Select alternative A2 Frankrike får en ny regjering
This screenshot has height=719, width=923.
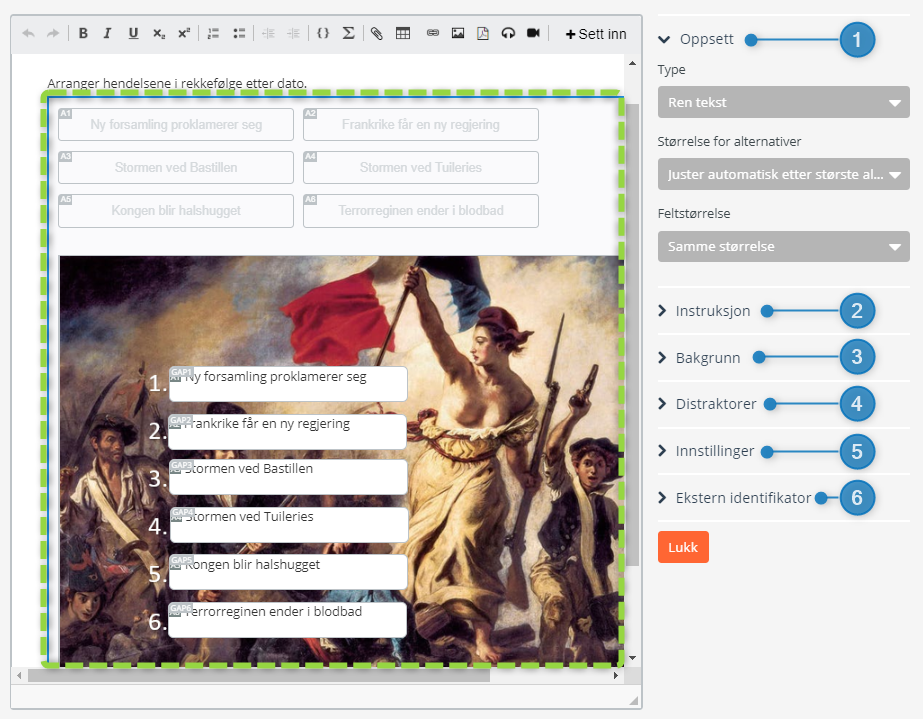421,124
